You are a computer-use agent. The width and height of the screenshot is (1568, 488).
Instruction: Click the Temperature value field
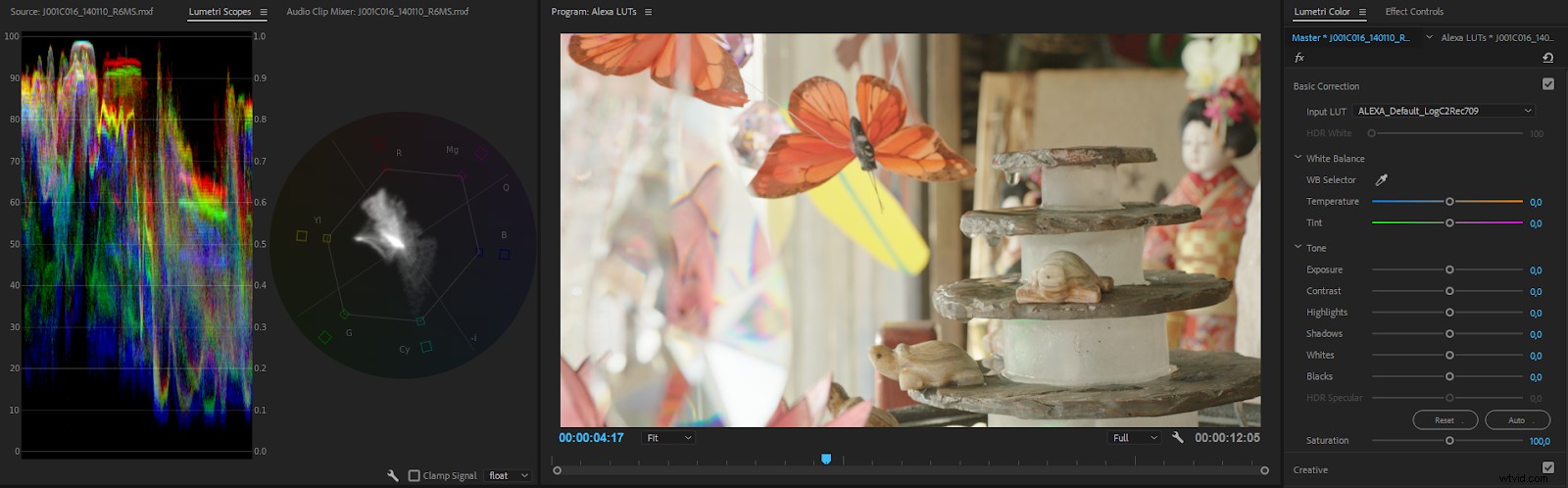1536,202
